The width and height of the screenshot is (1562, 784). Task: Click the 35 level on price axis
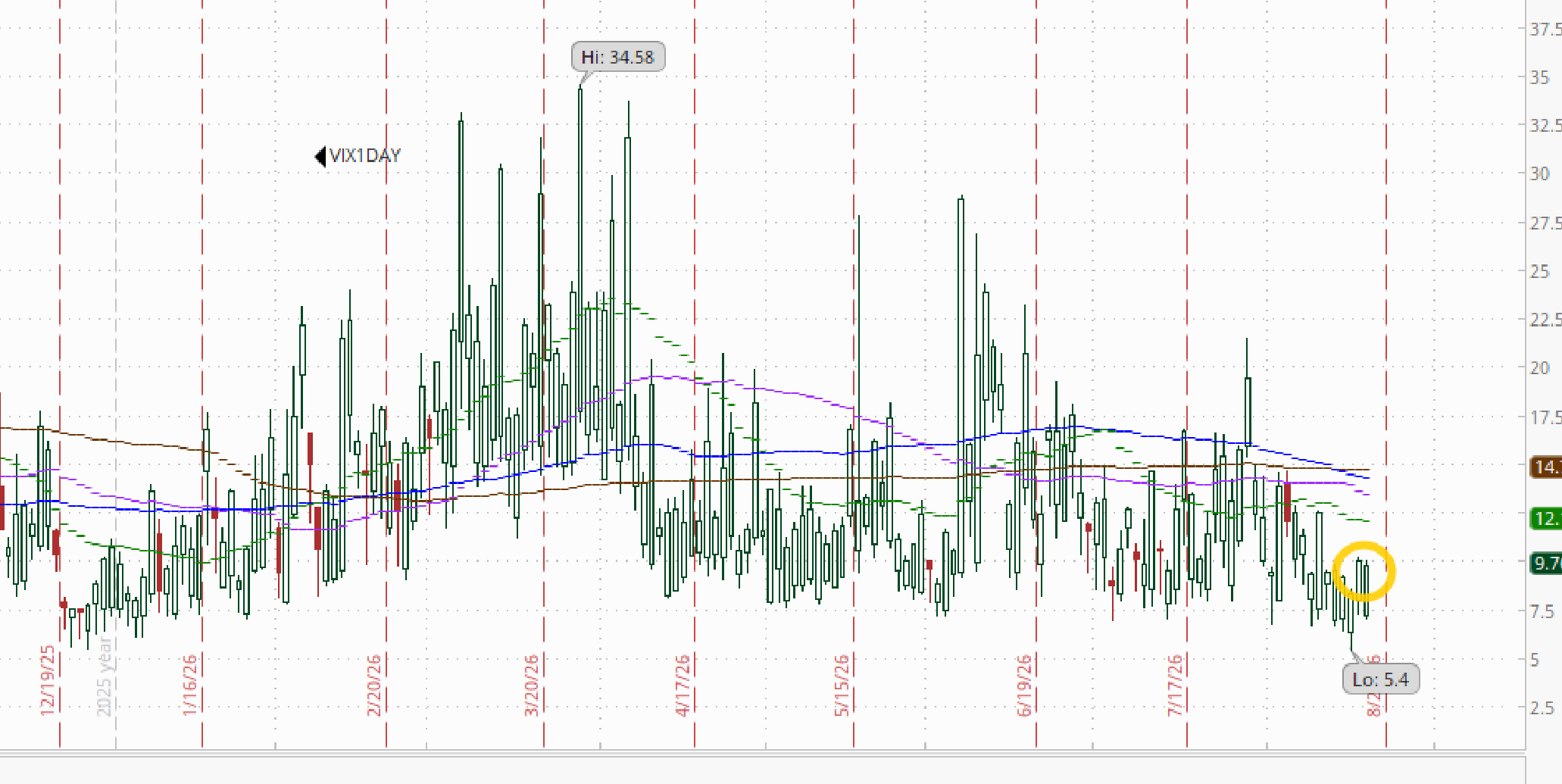point(1539,77)
